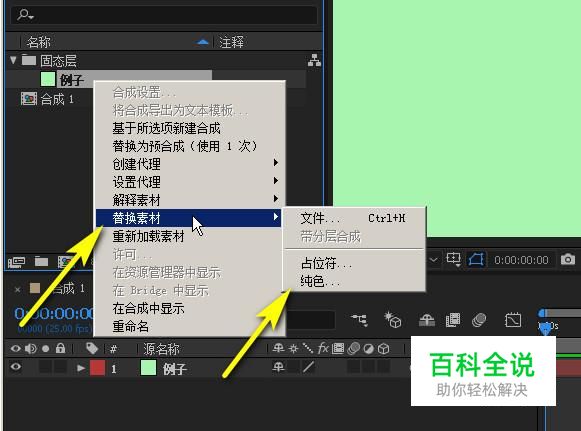Toggle shy switch on 例子 layer
Viewport: 581px width, 431px height.
(278, 367)
